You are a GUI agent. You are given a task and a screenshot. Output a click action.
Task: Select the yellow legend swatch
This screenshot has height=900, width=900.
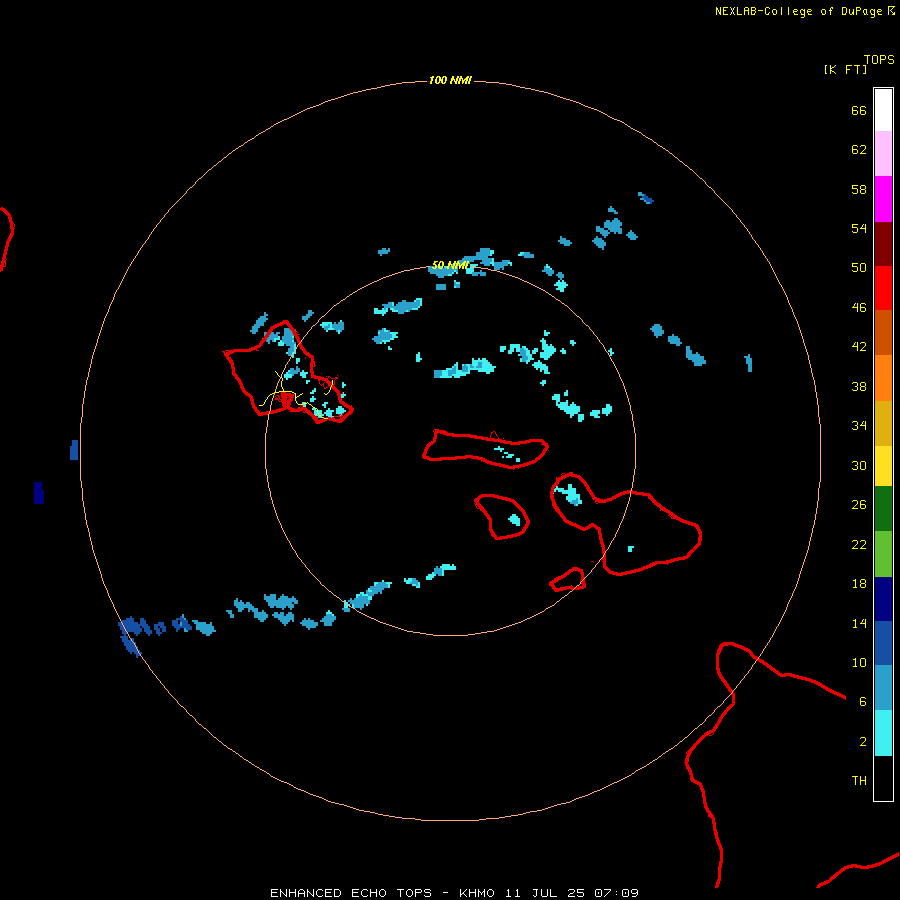coord(883,466)
